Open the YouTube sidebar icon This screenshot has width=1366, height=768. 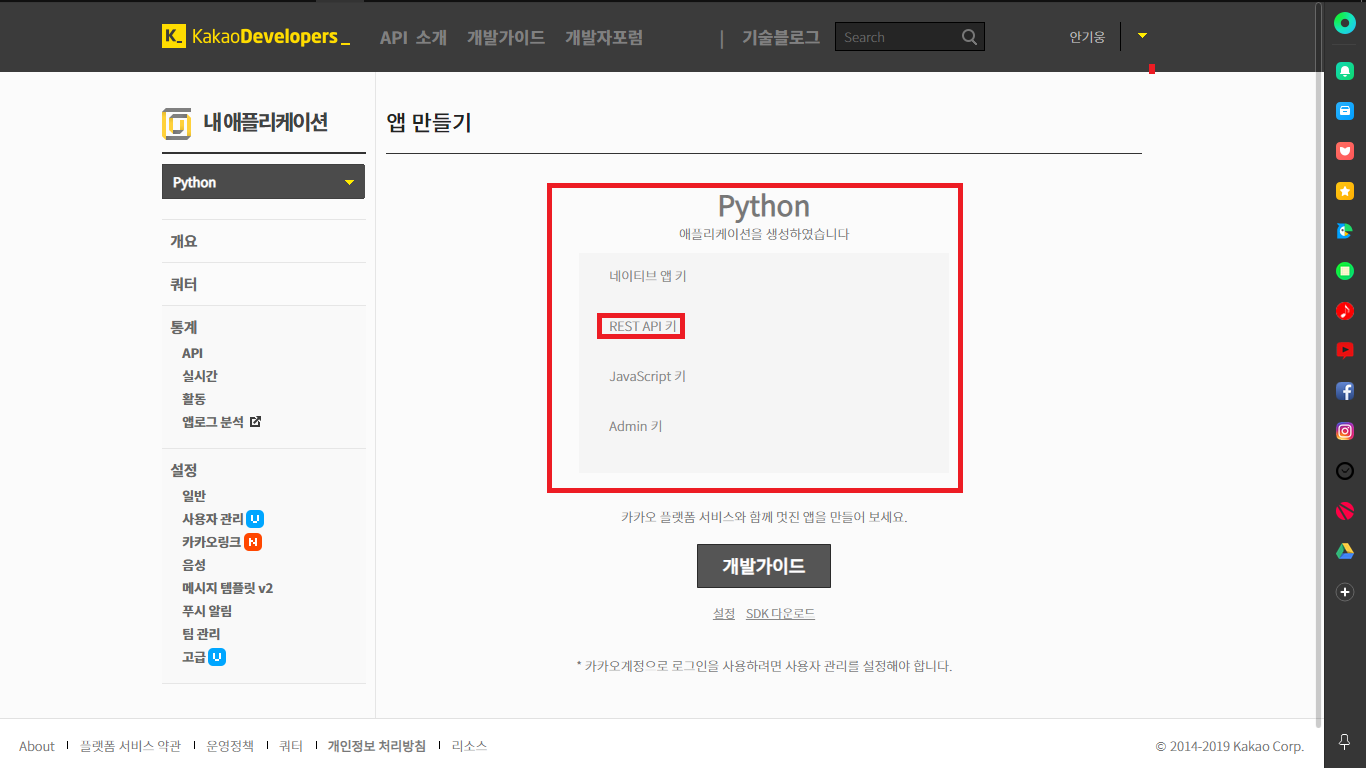(x=1345, y=351)
